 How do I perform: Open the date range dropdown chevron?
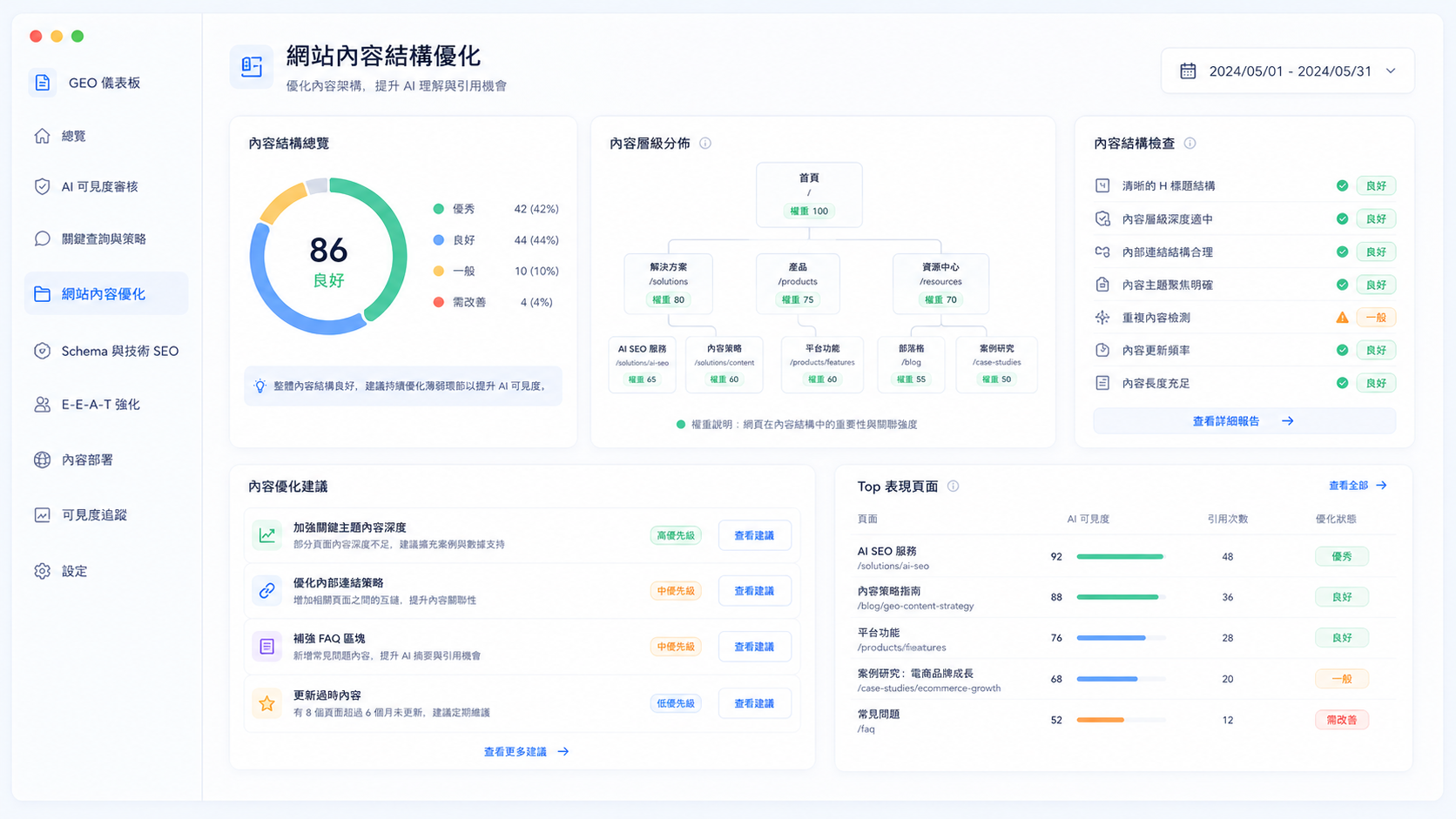(x=1391, y=71)
